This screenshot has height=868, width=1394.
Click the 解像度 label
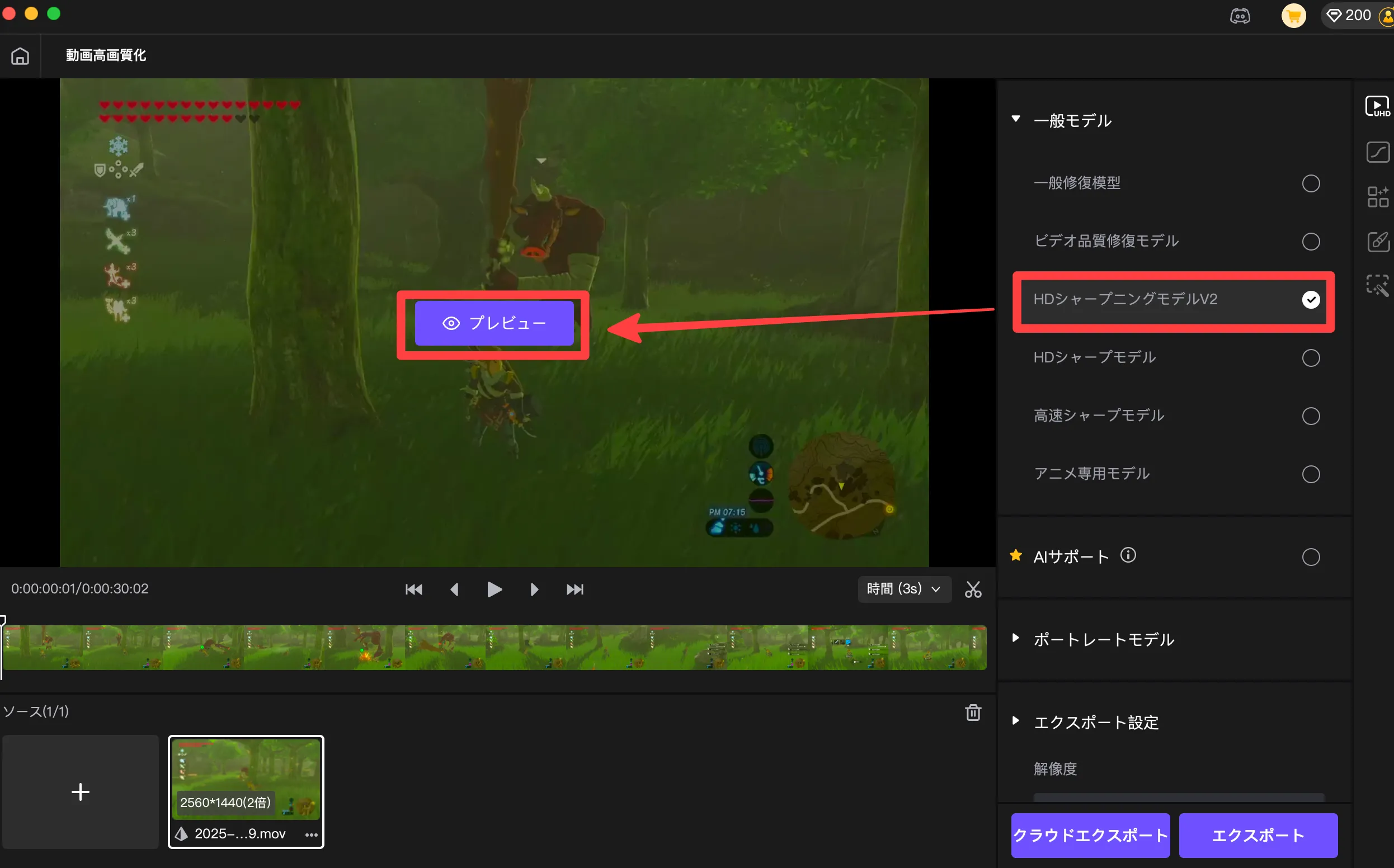pyautogui.click(x=1054, y=768)
